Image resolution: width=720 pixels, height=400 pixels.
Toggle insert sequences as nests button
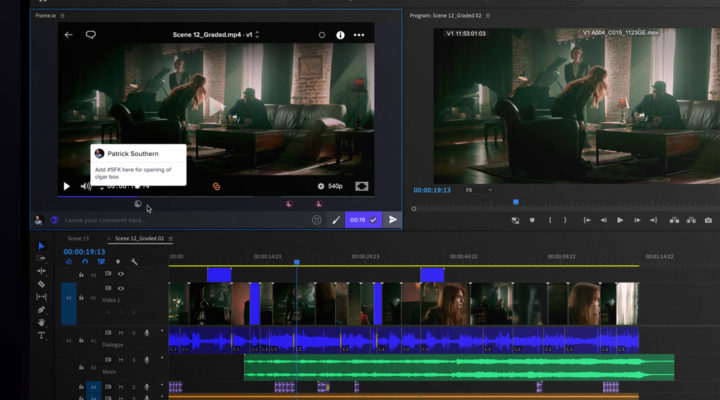coord(68,261)
